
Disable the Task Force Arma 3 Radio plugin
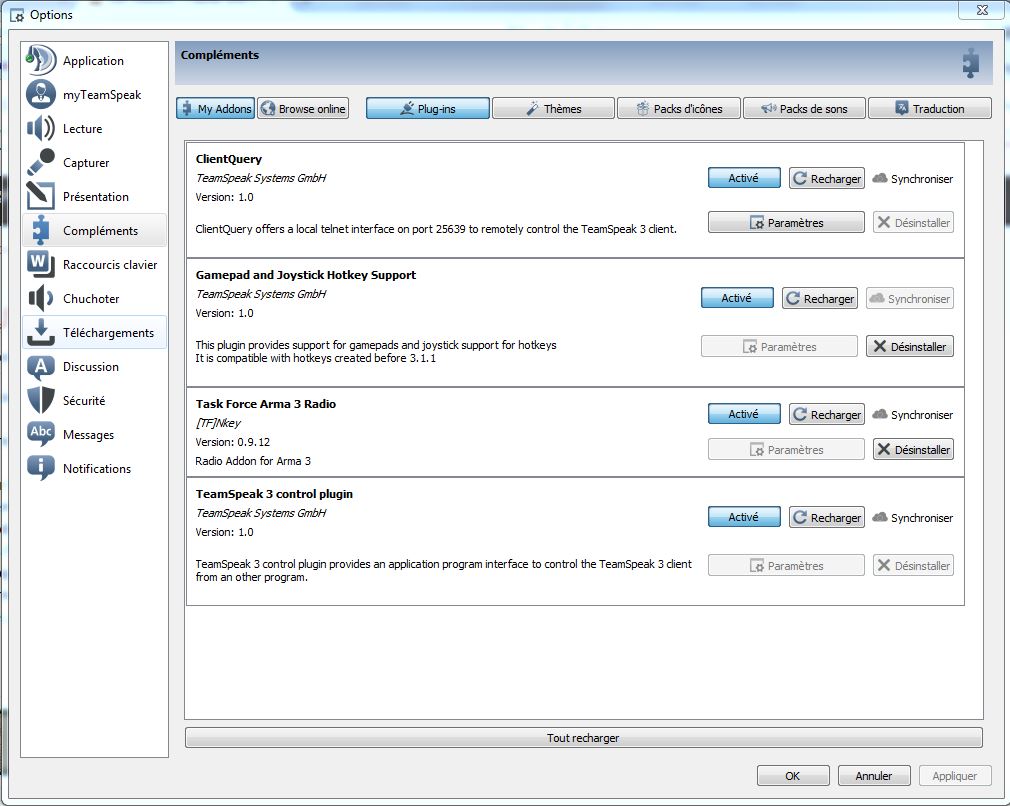743,414
